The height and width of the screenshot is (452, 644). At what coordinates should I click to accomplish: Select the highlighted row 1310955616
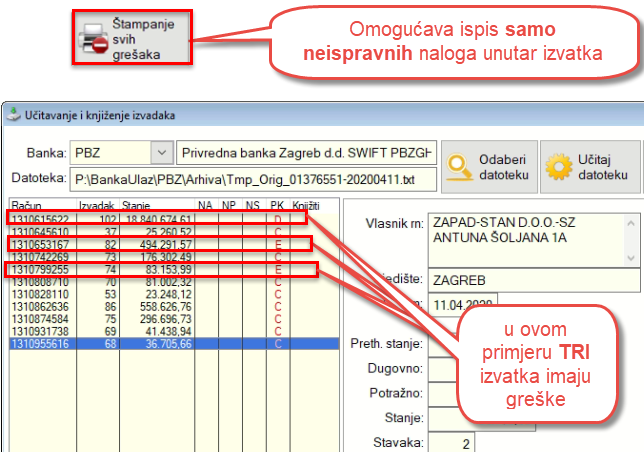40,342
